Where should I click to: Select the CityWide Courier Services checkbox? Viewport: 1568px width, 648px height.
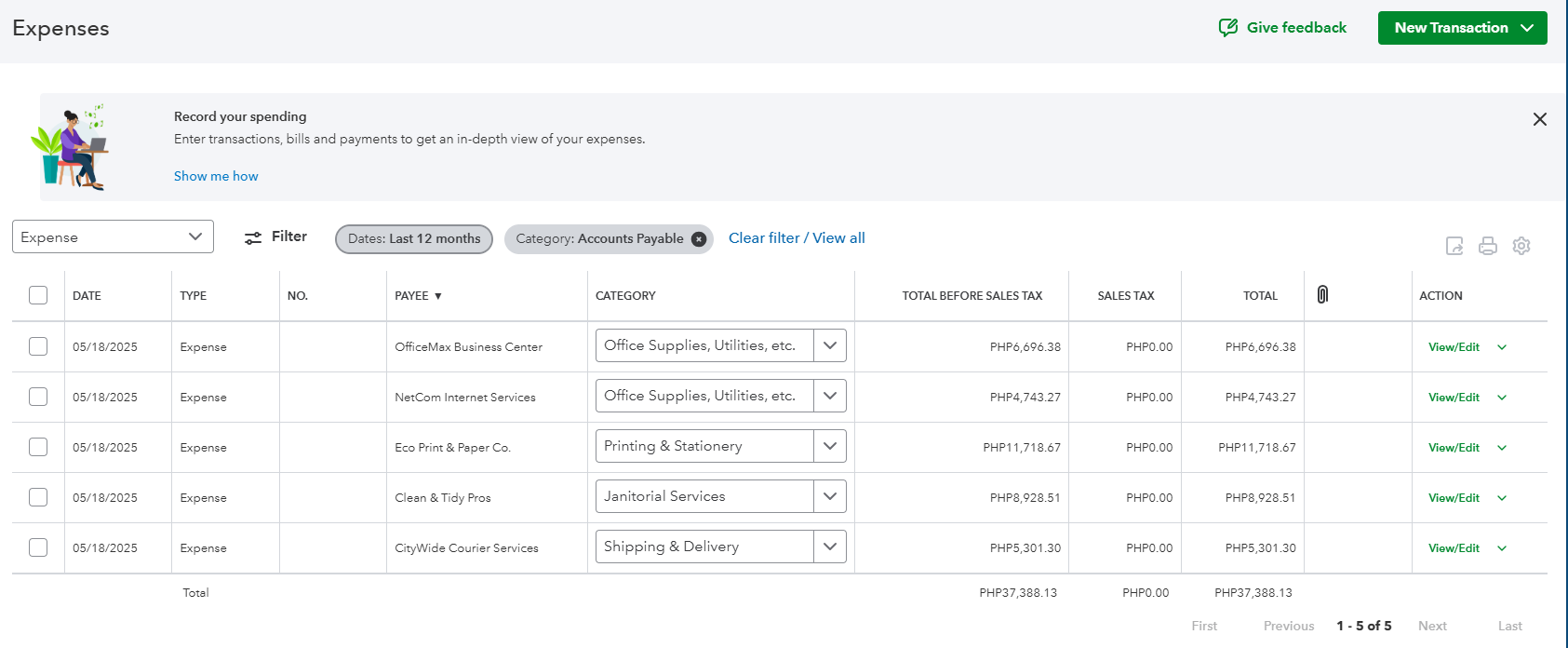[x=38, y=547]
